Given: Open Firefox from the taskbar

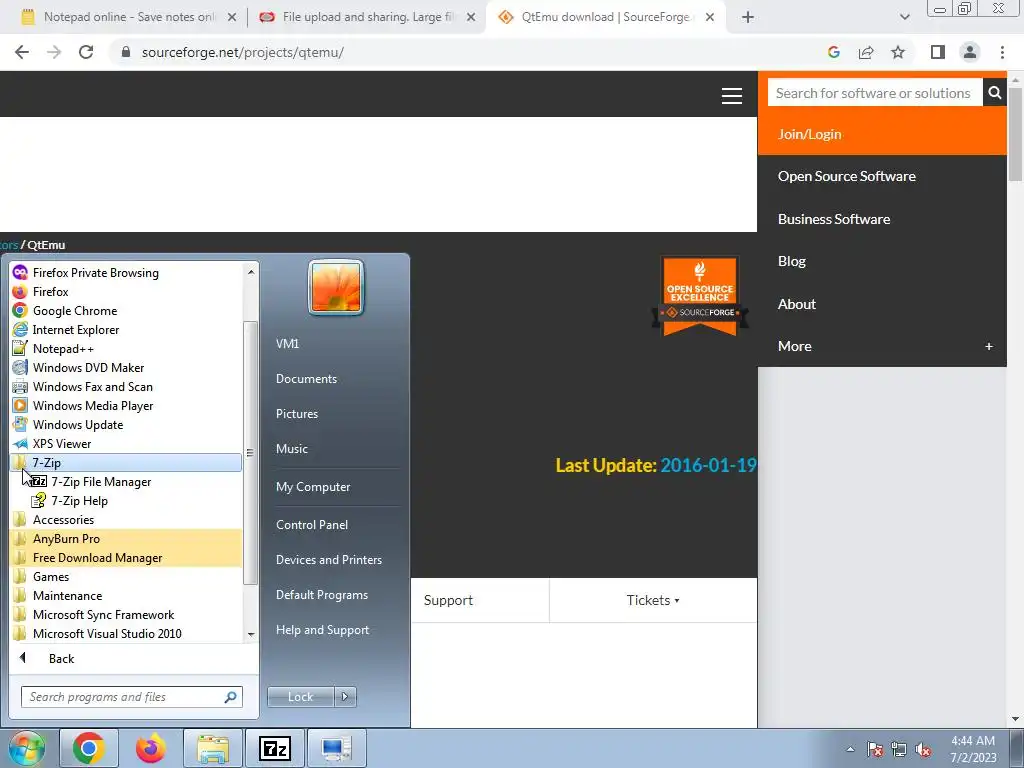Looking at the screenshot, I should 151,748.
